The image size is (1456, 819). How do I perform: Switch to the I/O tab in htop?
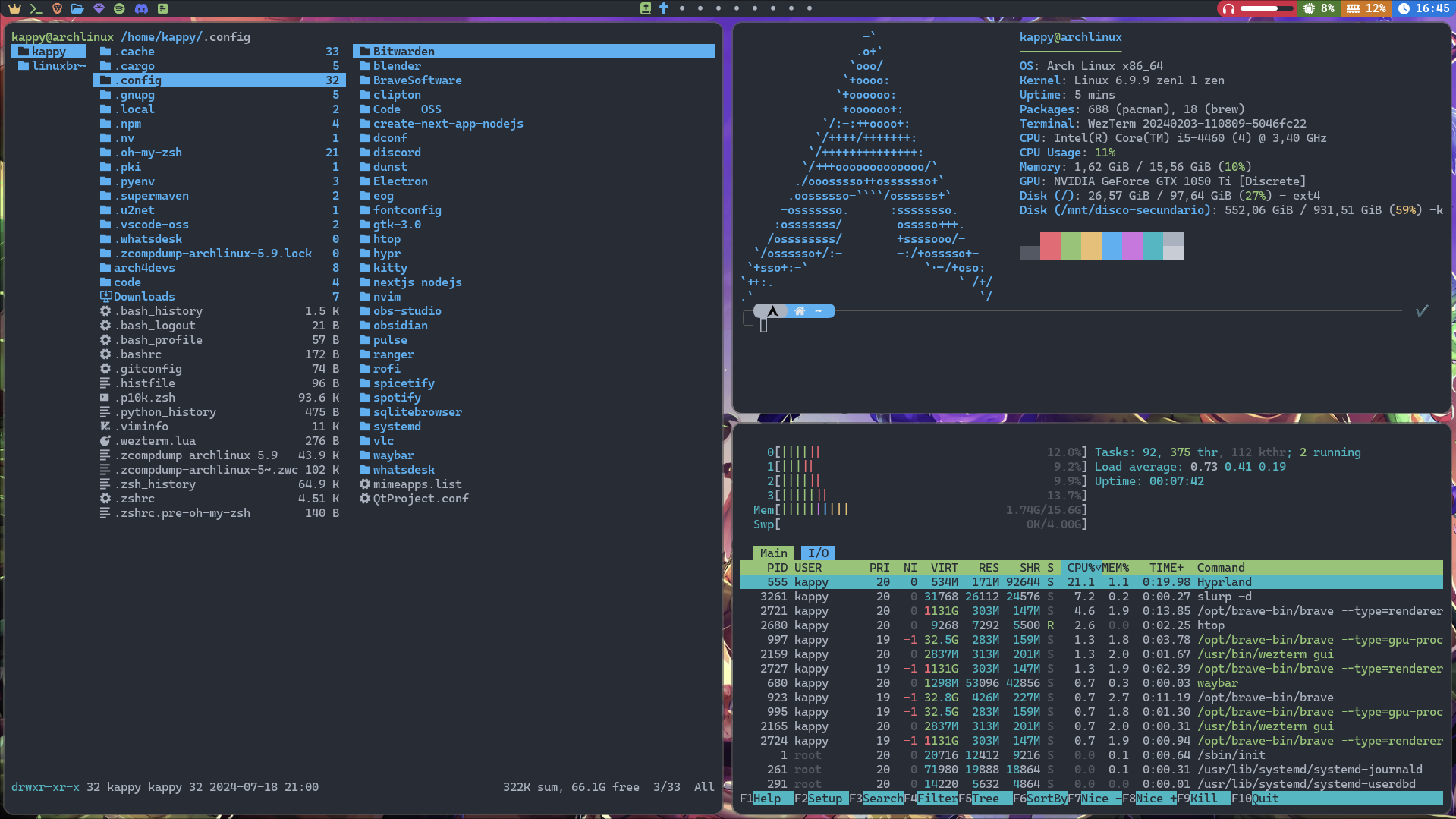tap(818, 553)
